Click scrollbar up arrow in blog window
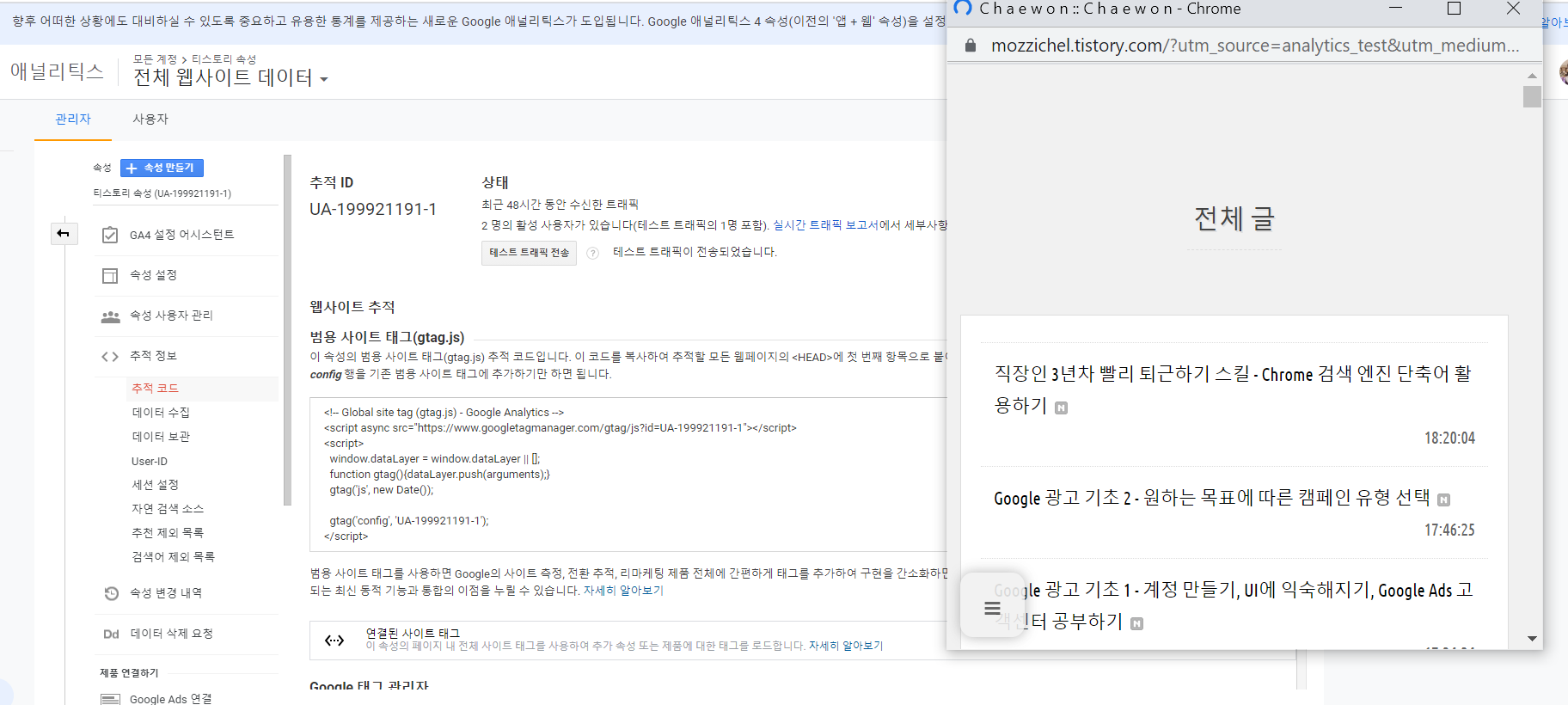Viewport: 1568px width, 705px height. coord(1532,76)
